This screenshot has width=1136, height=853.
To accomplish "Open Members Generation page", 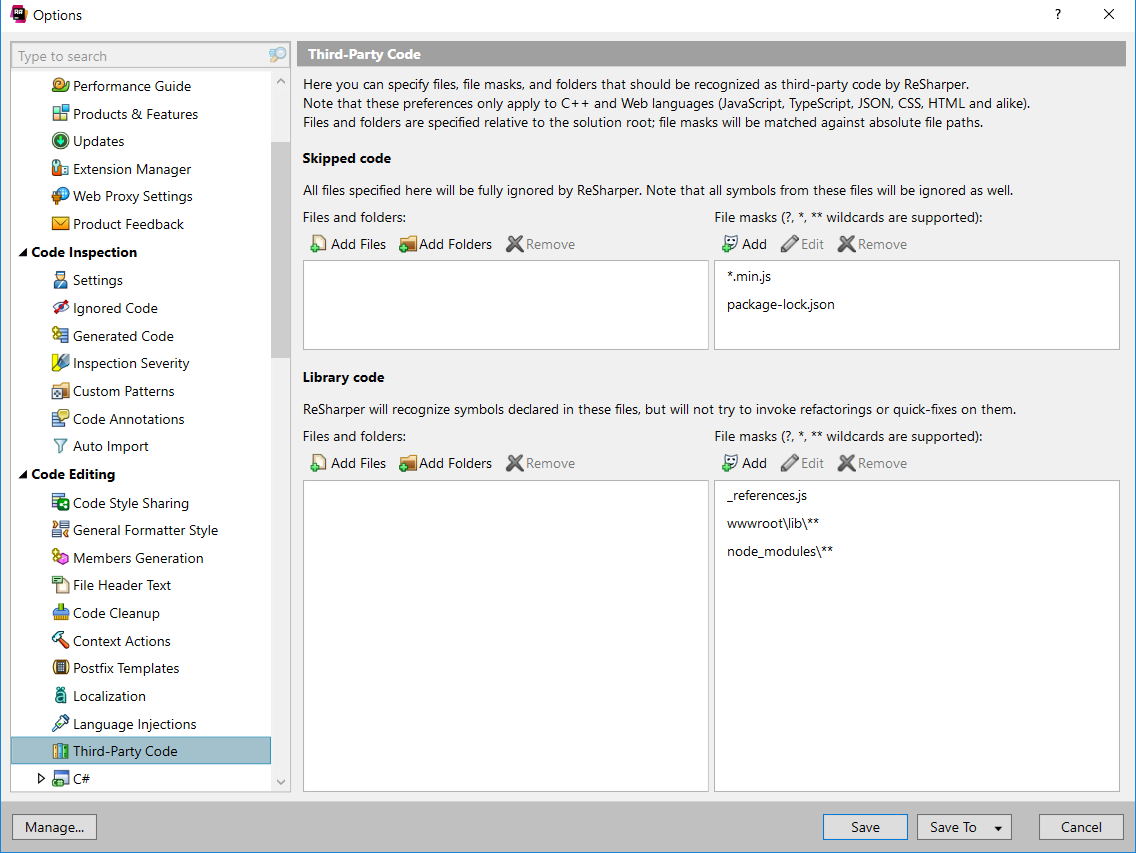I will pyautogui.click(x=128, y=558).
